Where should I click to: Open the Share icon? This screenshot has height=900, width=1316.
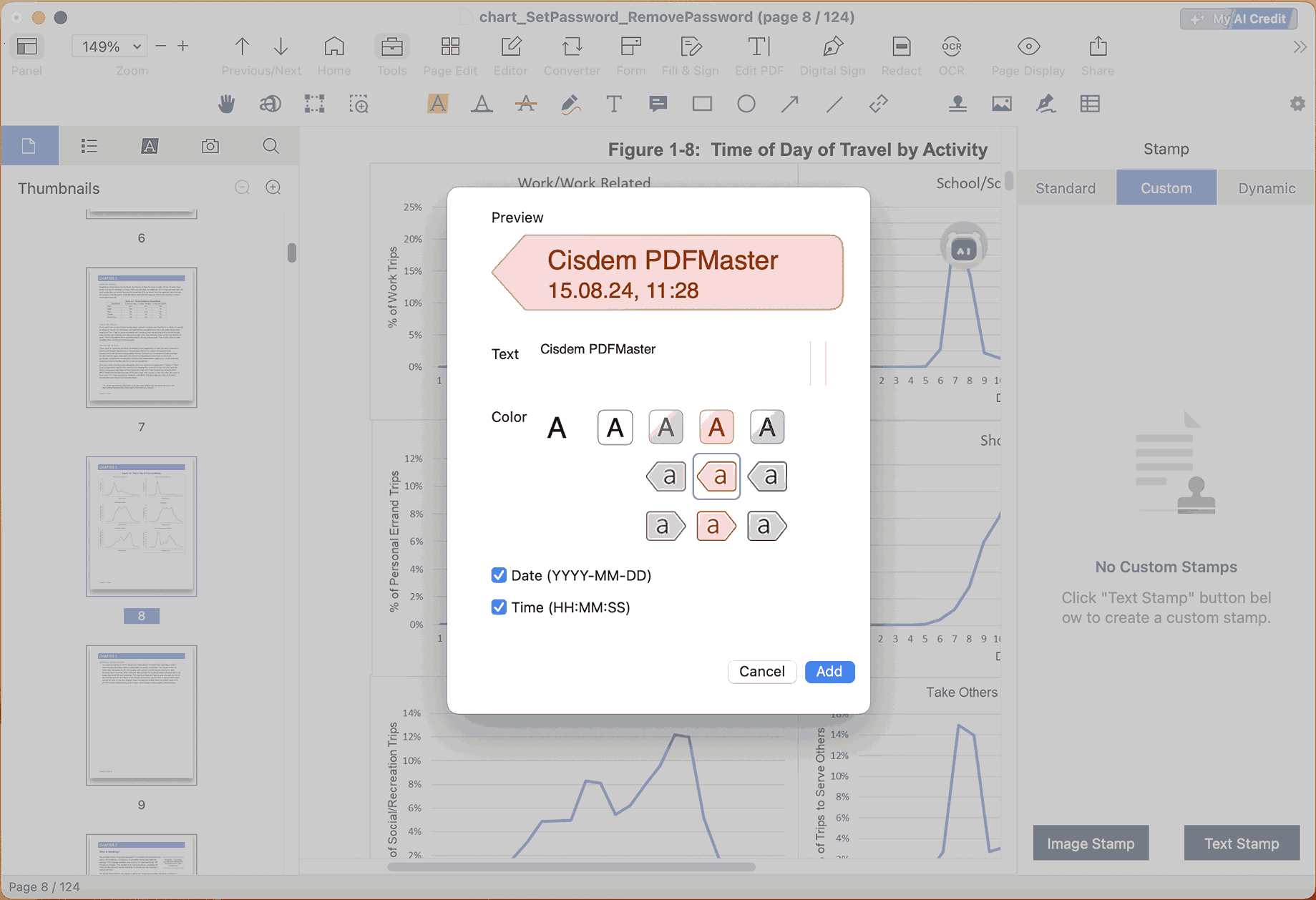1098,47
